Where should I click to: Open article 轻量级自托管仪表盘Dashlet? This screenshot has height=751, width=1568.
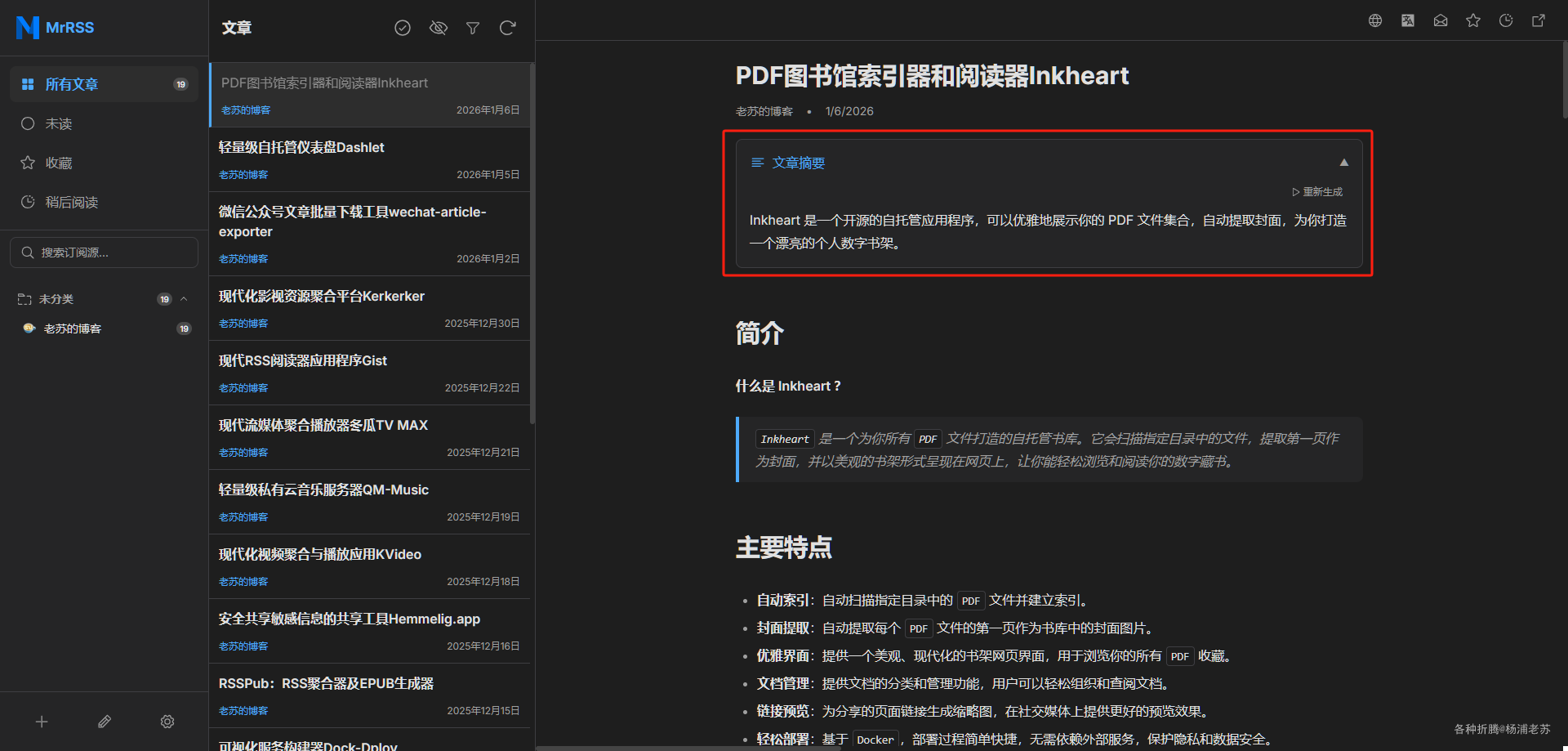pyautogui.click(x=369, y=159)
